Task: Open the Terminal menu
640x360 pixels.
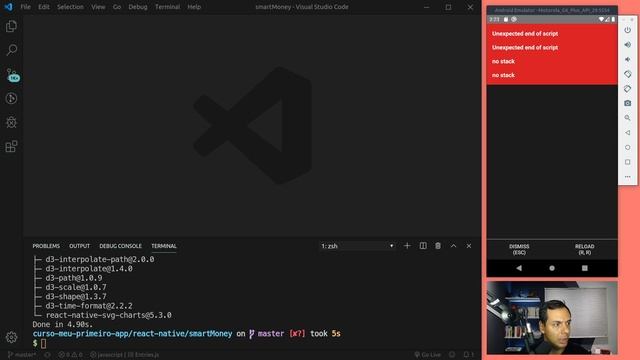Action: 167,7
